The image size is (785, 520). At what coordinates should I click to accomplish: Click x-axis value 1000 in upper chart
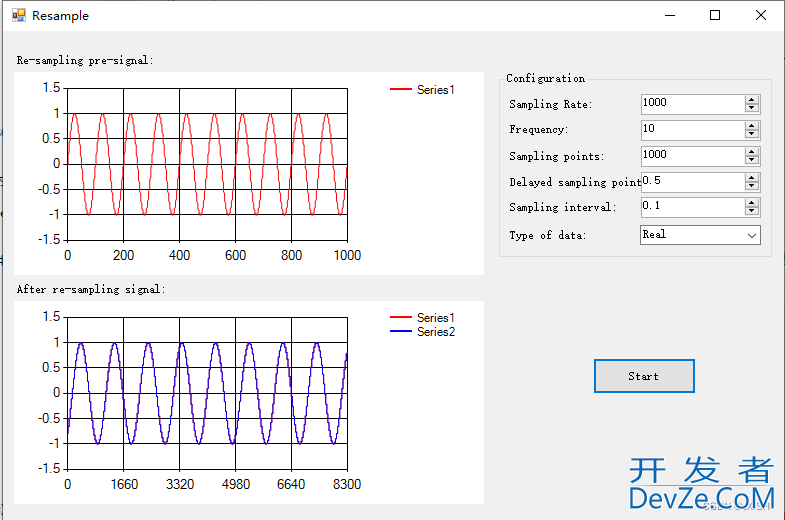coord(347,255)
